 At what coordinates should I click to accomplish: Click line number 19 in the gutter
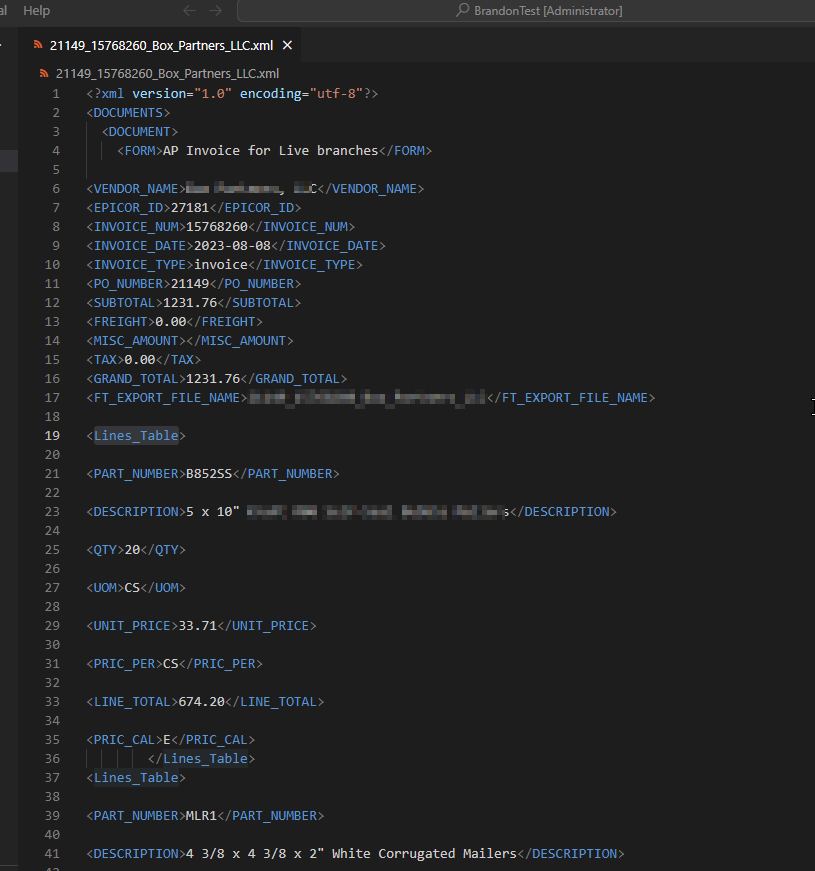[x=52, y=435]
